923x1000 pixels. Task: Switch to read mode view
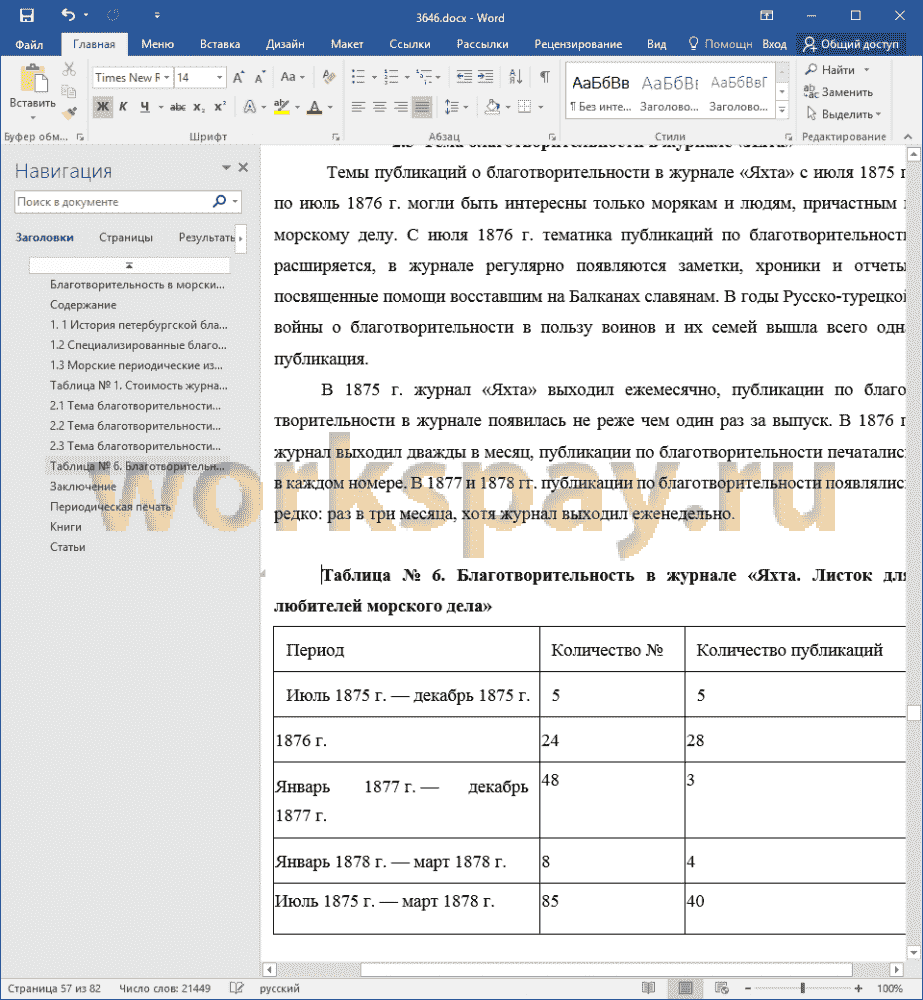point(648,988)
